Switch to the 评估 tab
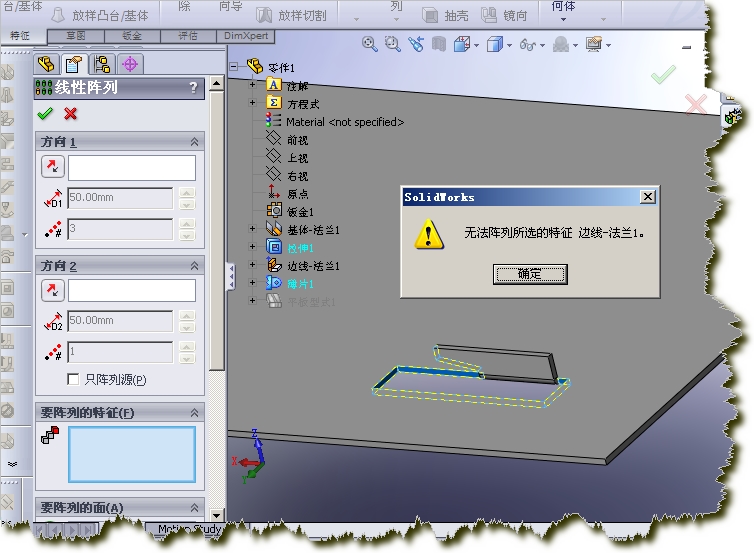Screen dimensions: 754x553 188,36
